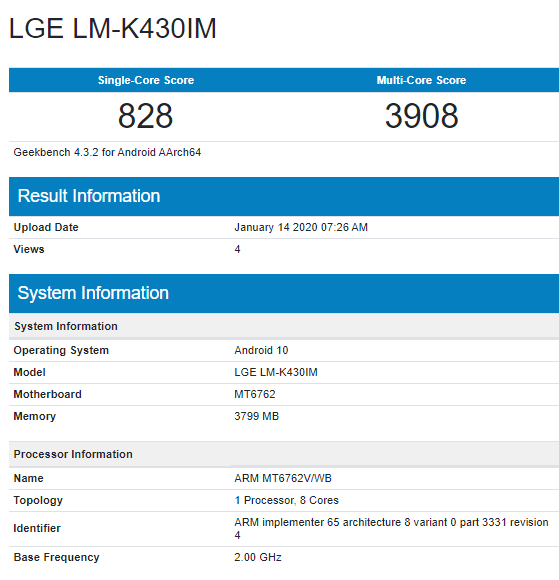This screenshot has height=580, width=559.
Task: Click the 1 Processor, 8 Cores value
Action: pyautogui.click(x=286, y=500)
